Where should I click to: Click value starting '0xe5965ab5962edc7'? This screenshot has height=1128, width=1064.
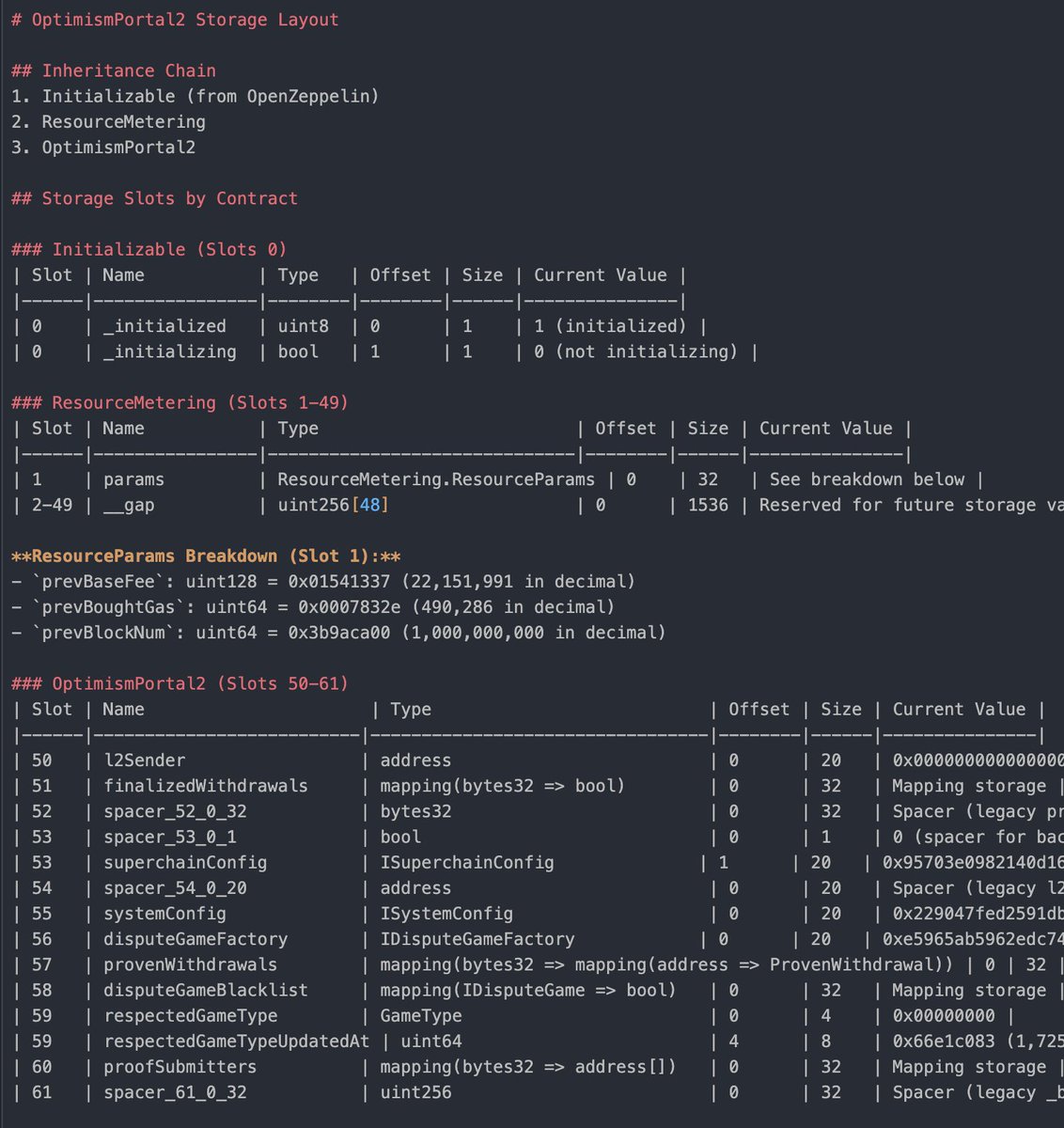(973, 938)
